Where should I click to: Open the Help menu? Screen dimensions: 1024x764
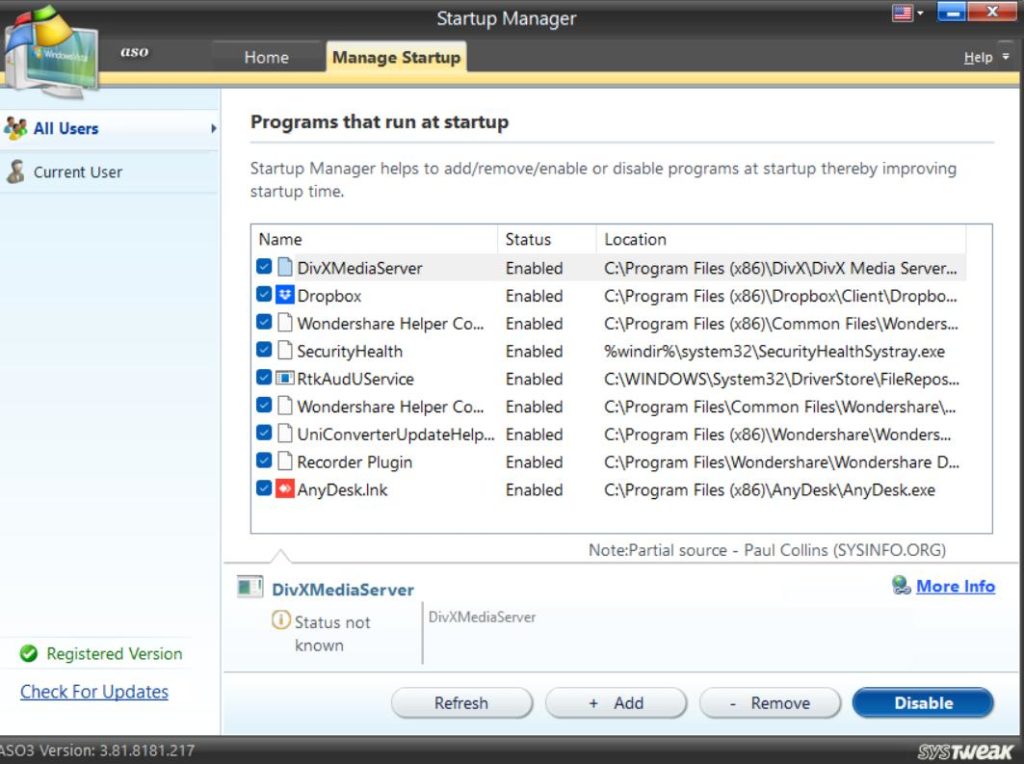[x=978, y=57]
